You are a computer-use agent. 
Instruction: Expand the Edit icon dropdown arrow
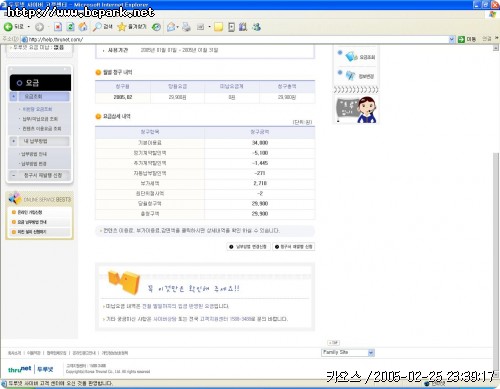[x=209, y=27]
